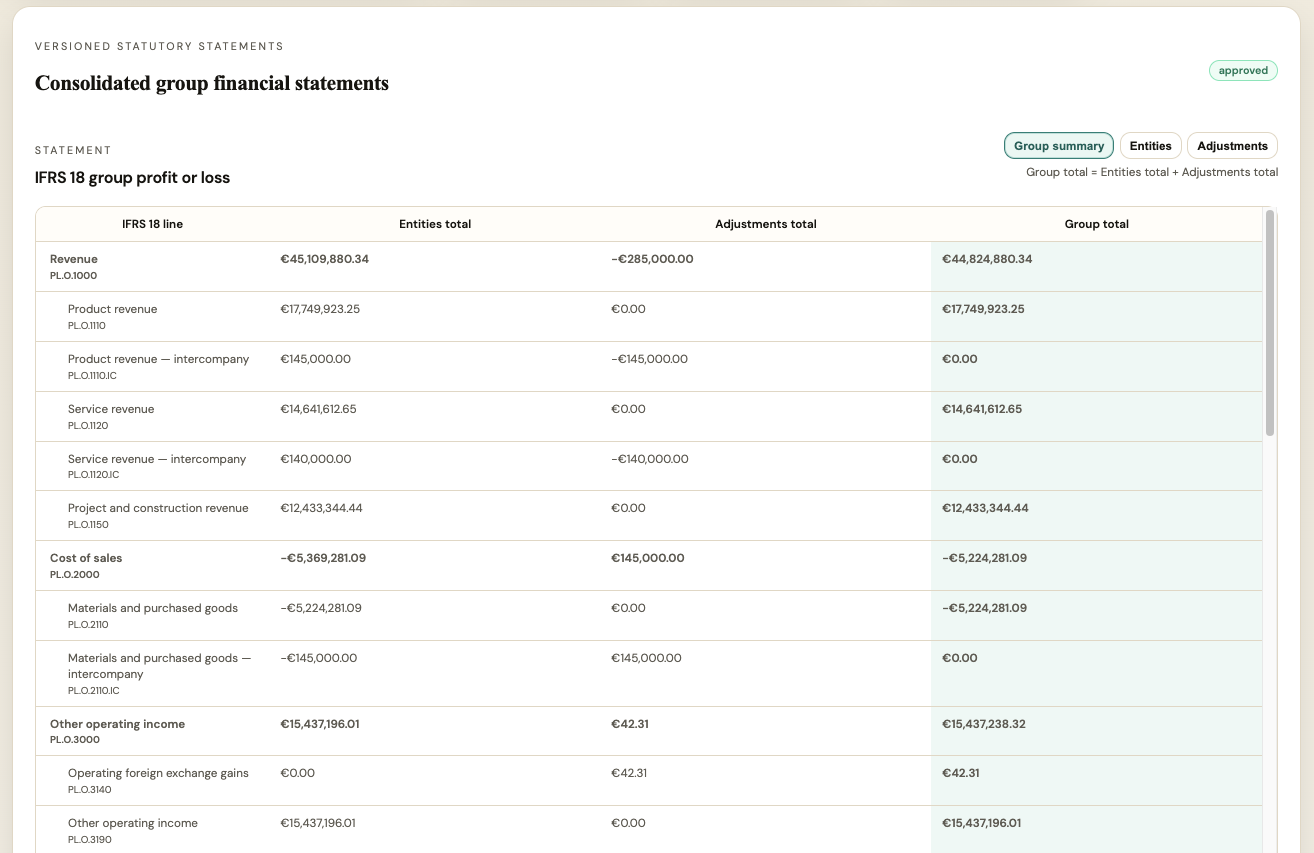Click Other operating income group total €15,437,238.32
Image resolution: width=1314 pixels, height=853 pixels.
tap(984, 724)
